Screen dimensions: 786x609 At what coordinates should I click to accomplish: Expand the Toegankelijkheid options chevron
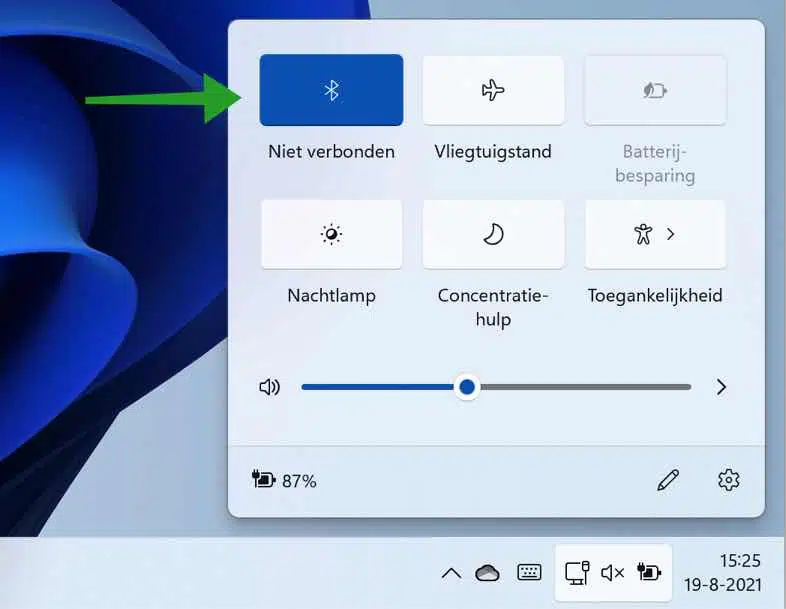click(671, 234)
